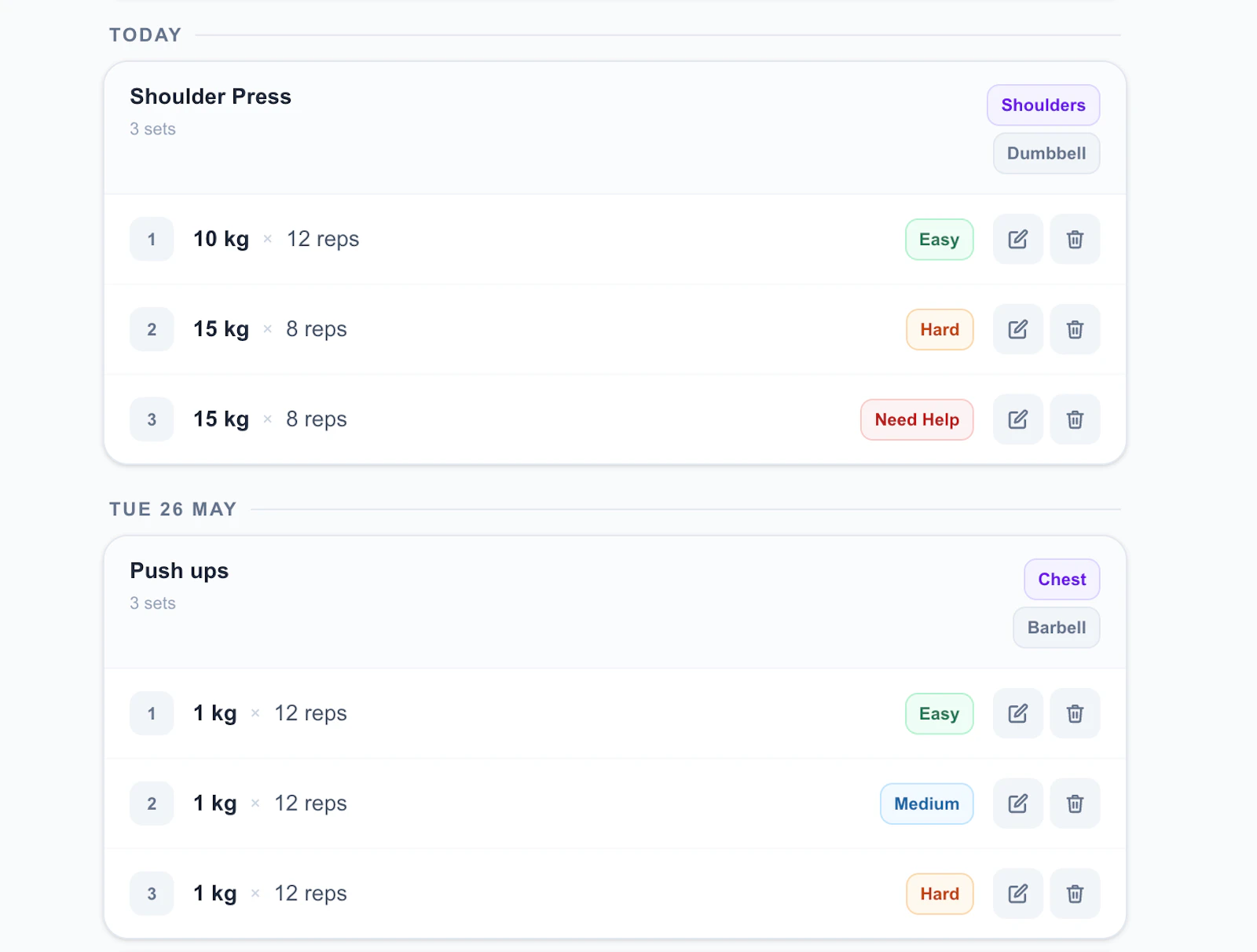Delete Shoulder Press set 3 marked Need Help
The image size is (1257, 952).
pos(1075,419)
